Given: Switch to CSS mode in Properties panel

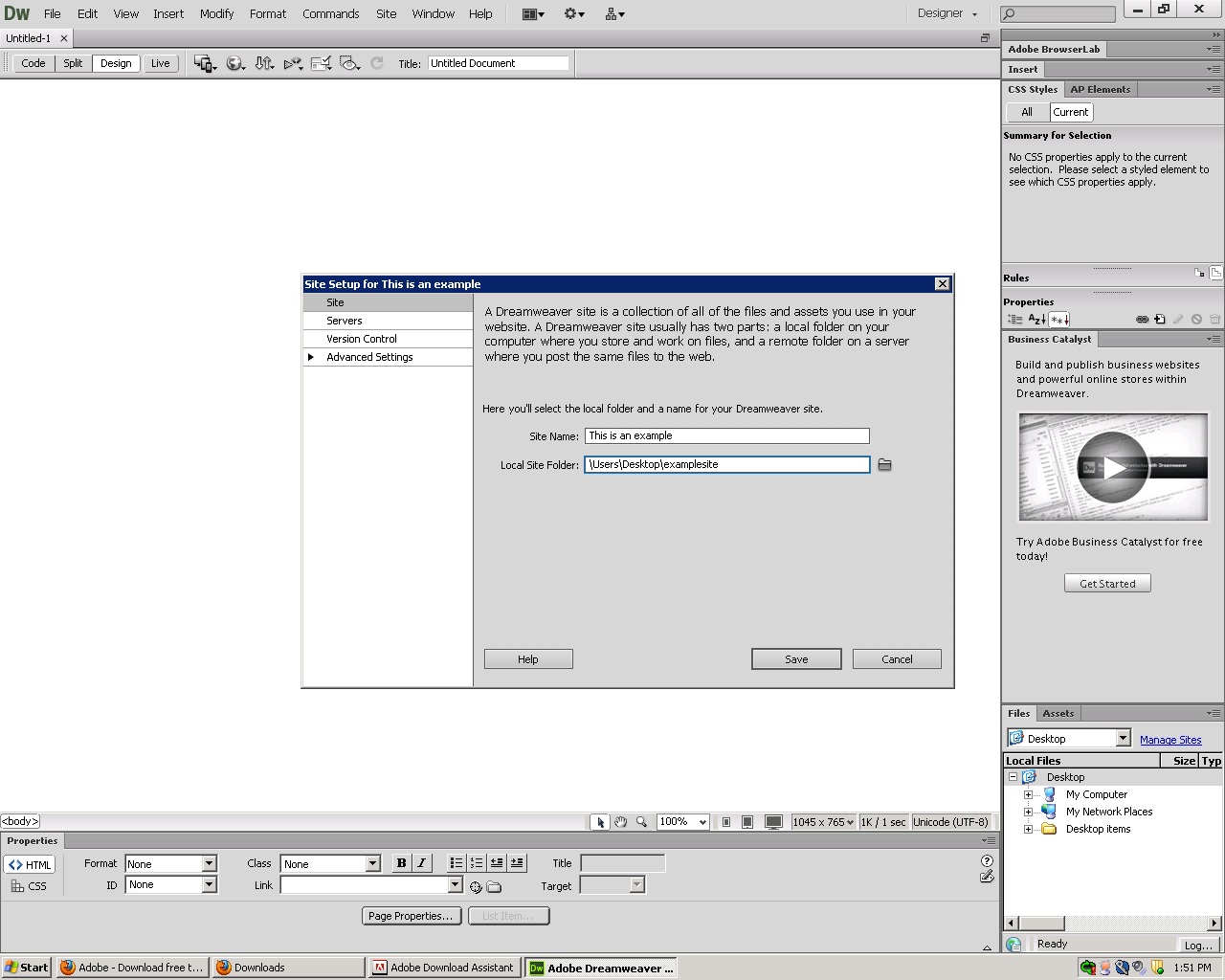Looking at the screenshot, I should click(x=30, y=886).
